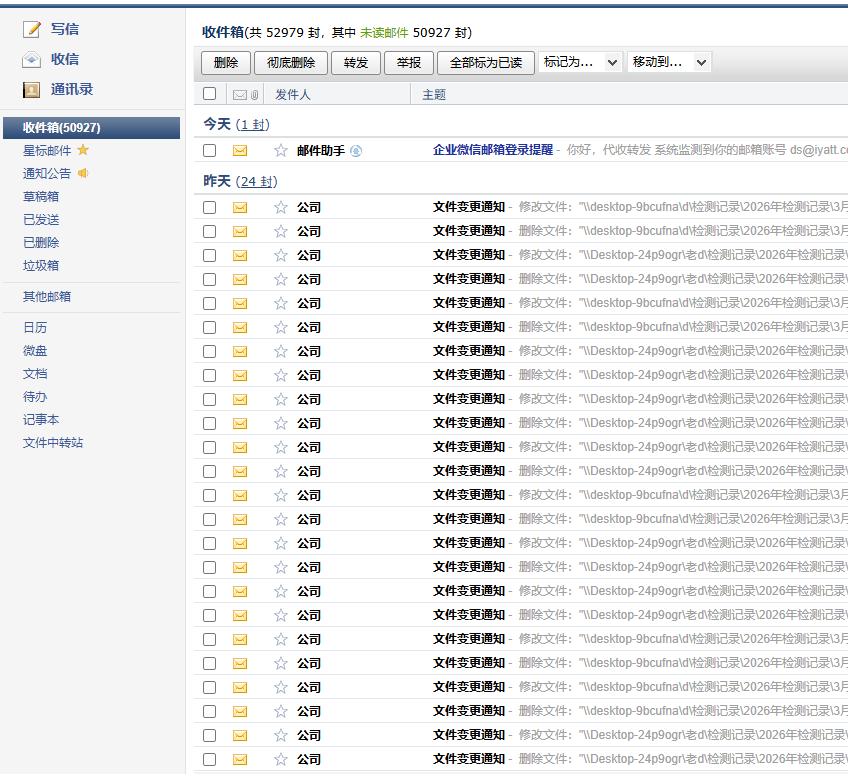Open the 通讯录 contacts icon
This screenshot has width=848, height=774.
tap(31, 91)
